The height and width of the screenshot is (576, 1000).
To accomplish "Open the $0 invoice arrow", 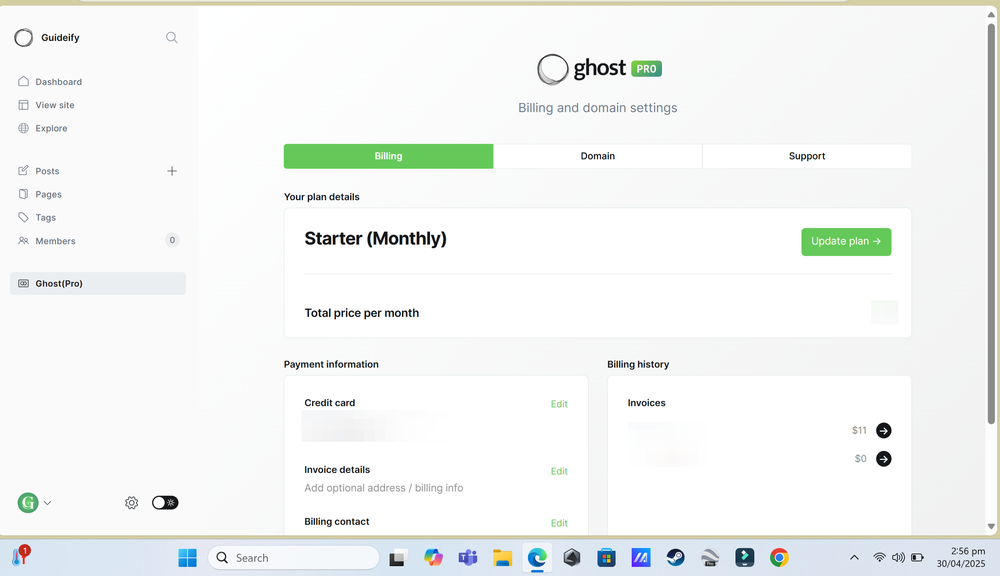I will click(883, 459).
